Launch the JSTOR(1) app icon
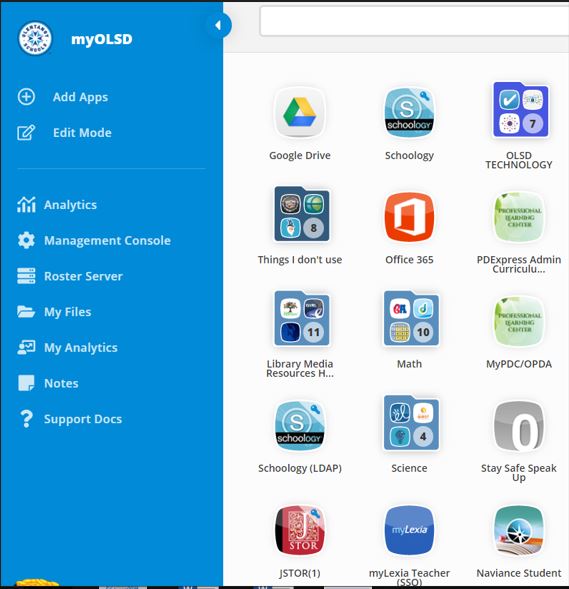This screenshot has height=589, width=569. click(x=300, y=530)
